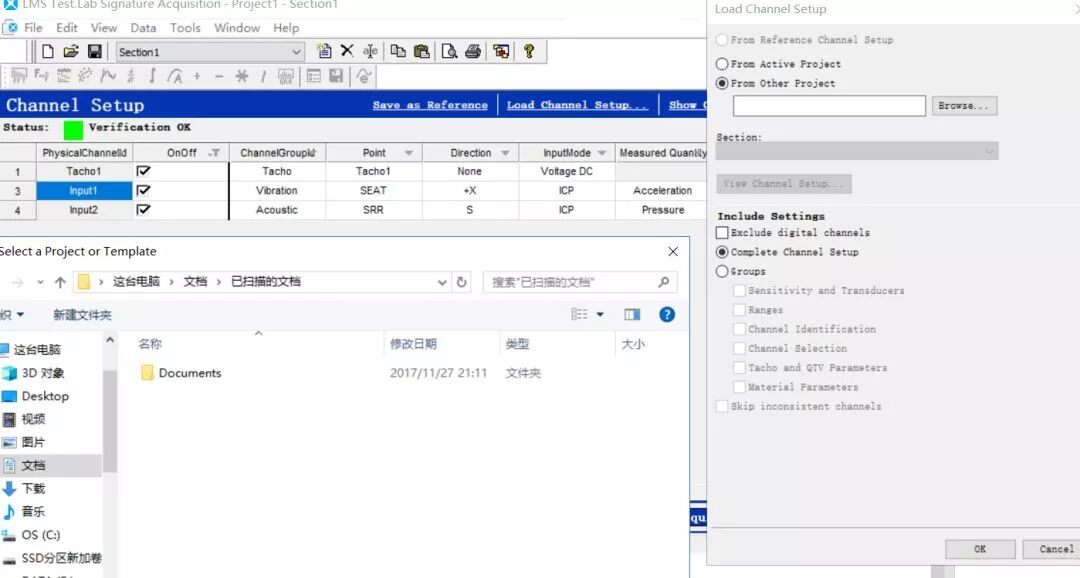Viewport: 1080px width, 578px height.
Task: Click the grey save icon in second toolbar
Action: coord(336,76)
